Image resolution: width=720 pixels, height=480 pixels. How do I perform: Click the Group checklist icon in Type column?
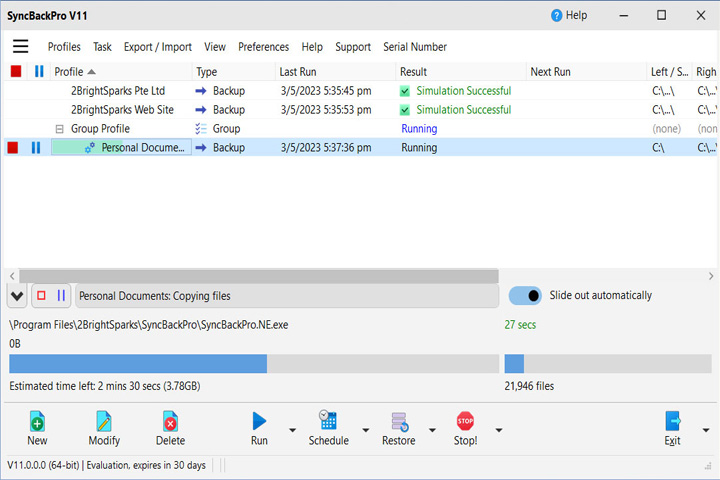coord(201,129)
